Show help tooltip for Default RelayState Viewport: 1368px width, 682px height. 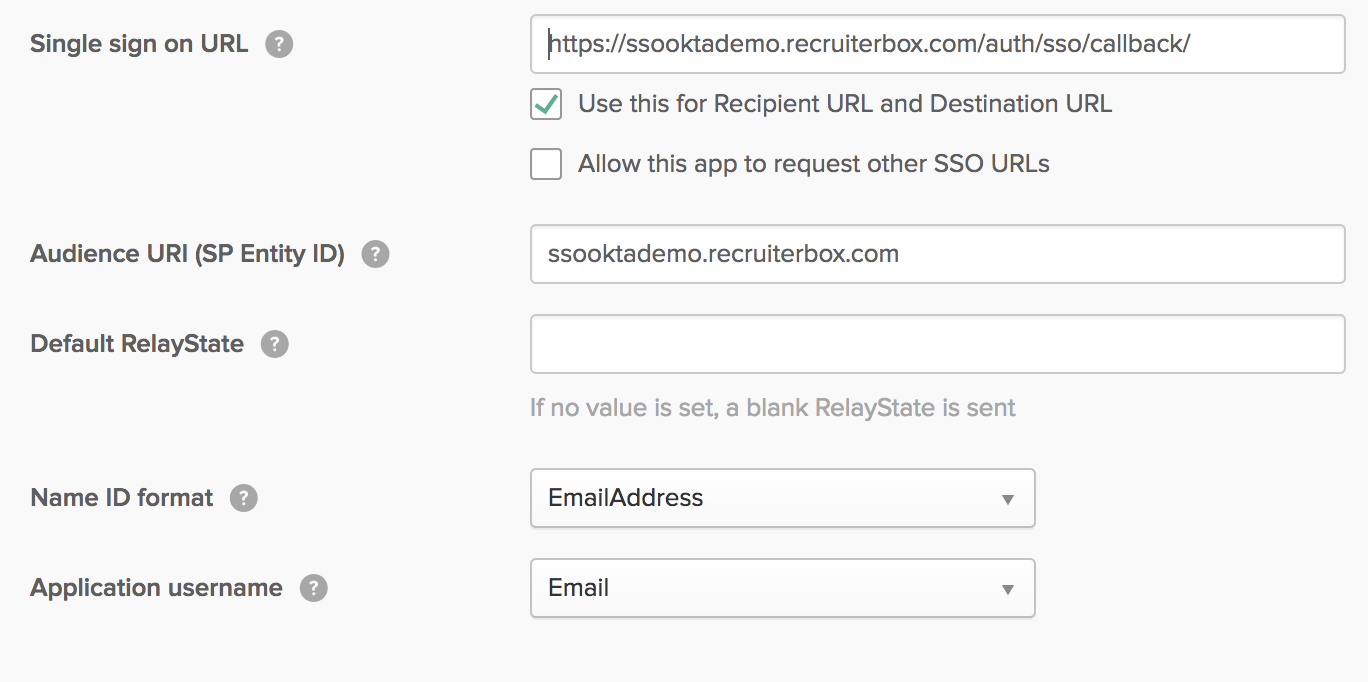click(x=275, y=344)
